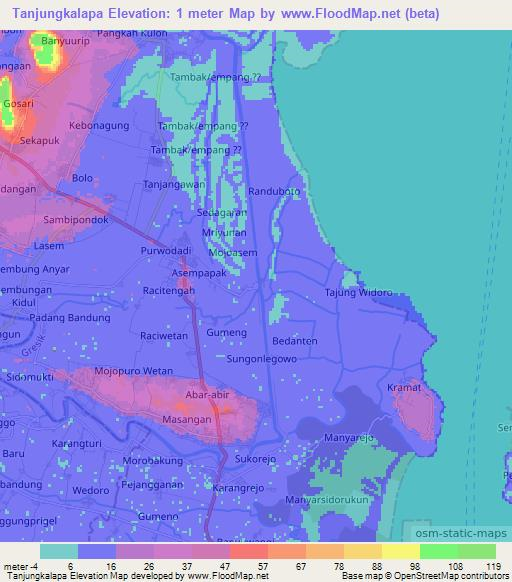
Task: Click the 'Masangan' label
Action: pyautogui.click(x=187, y=420)
